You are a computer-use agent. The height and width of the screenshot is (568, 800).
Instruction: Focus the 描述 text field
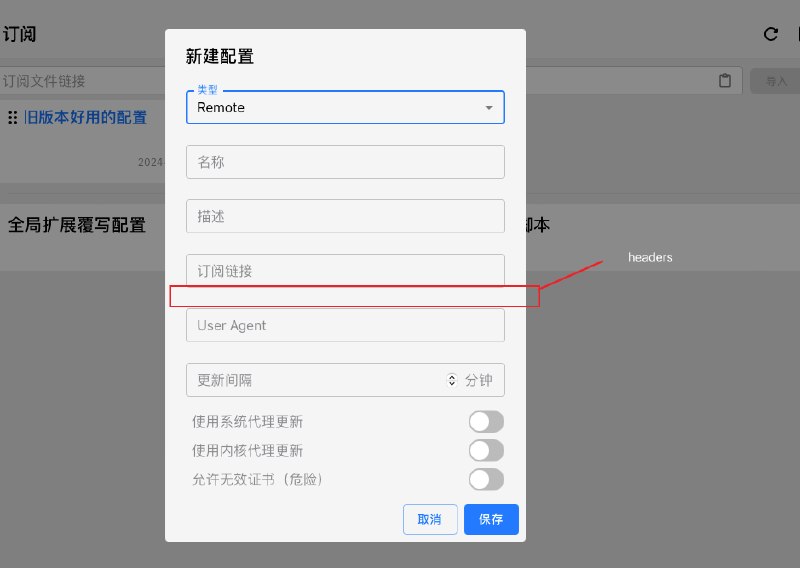345,216
